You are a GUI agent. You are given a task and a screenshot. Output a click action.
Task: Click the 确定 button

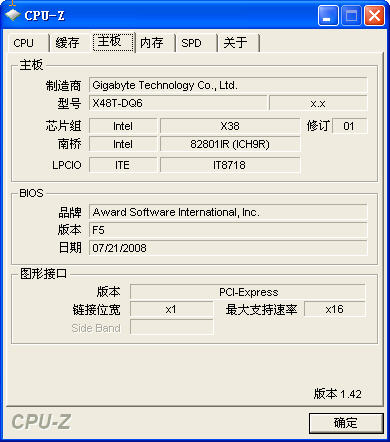click(x=346, y=423)
